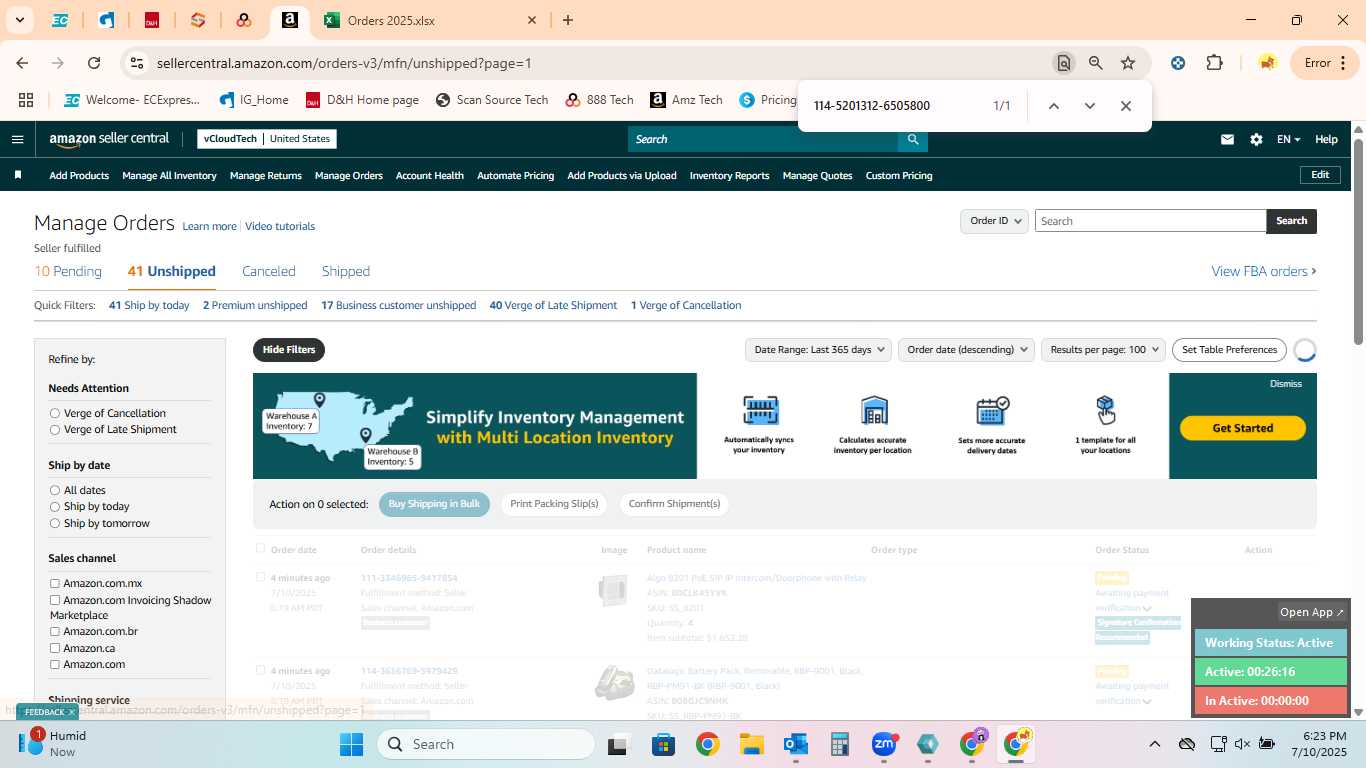This screenshot has width=1366, height=768.
Task: Open Manage Returns menu item
Action: (265, 175)
